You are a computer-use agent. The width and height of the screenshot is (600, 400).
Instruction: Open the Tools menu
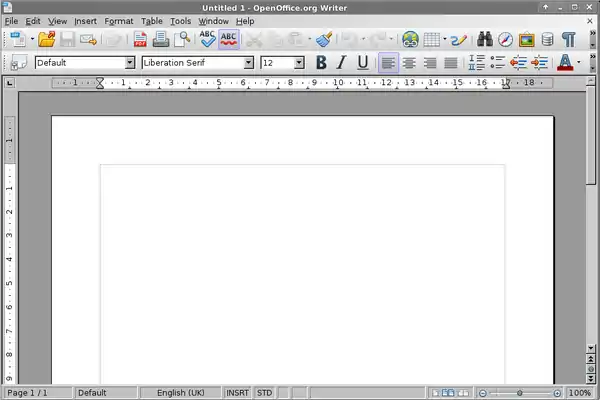[x=180, y=21]
